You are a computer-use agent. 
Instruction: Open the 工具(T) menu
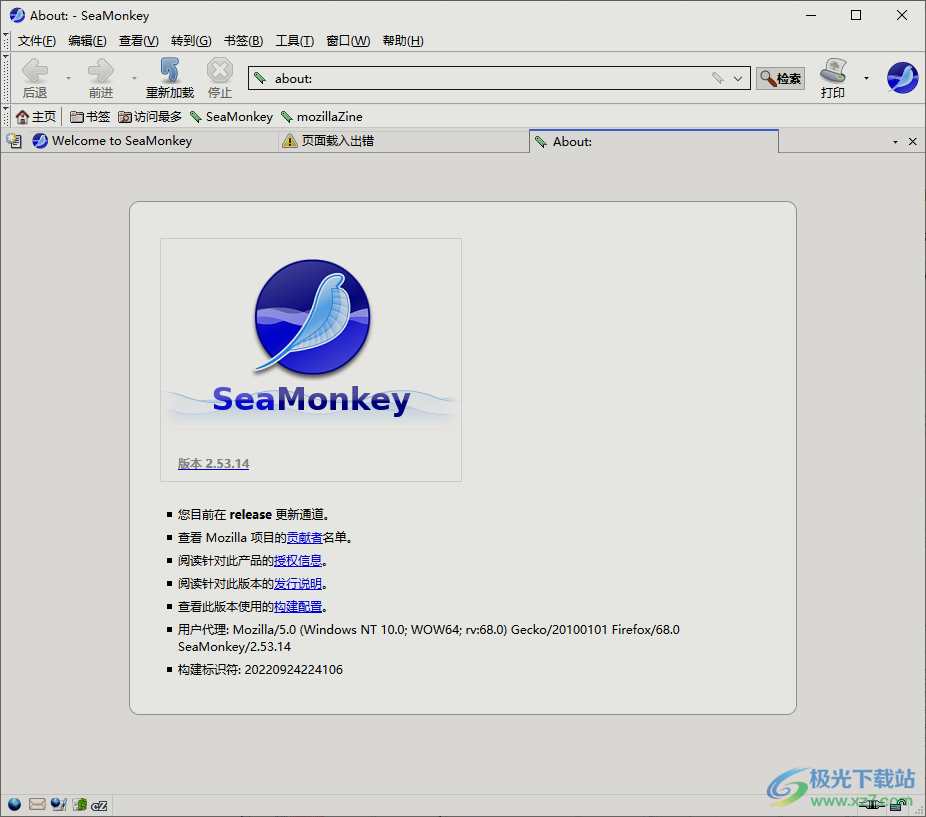click(x=295, y=41)
